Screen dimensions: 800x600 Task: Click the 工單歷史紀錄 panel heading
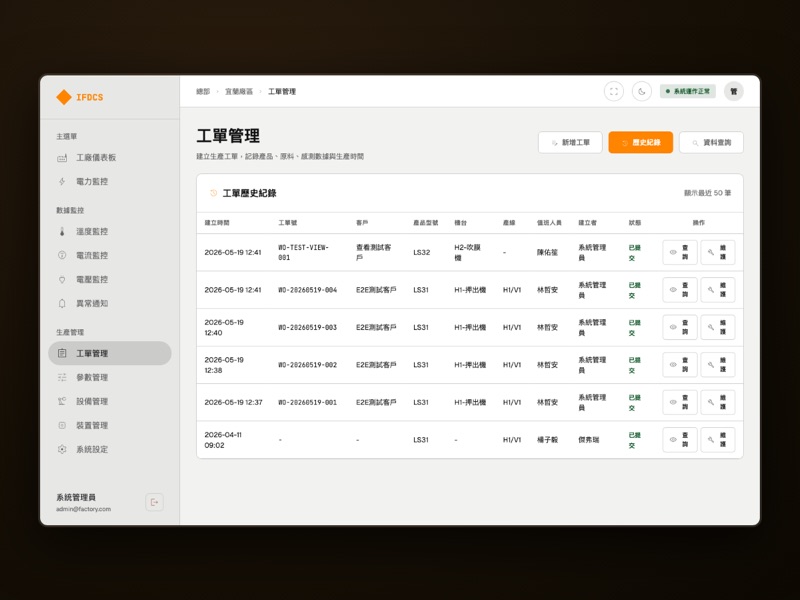[x=249, y=193]
